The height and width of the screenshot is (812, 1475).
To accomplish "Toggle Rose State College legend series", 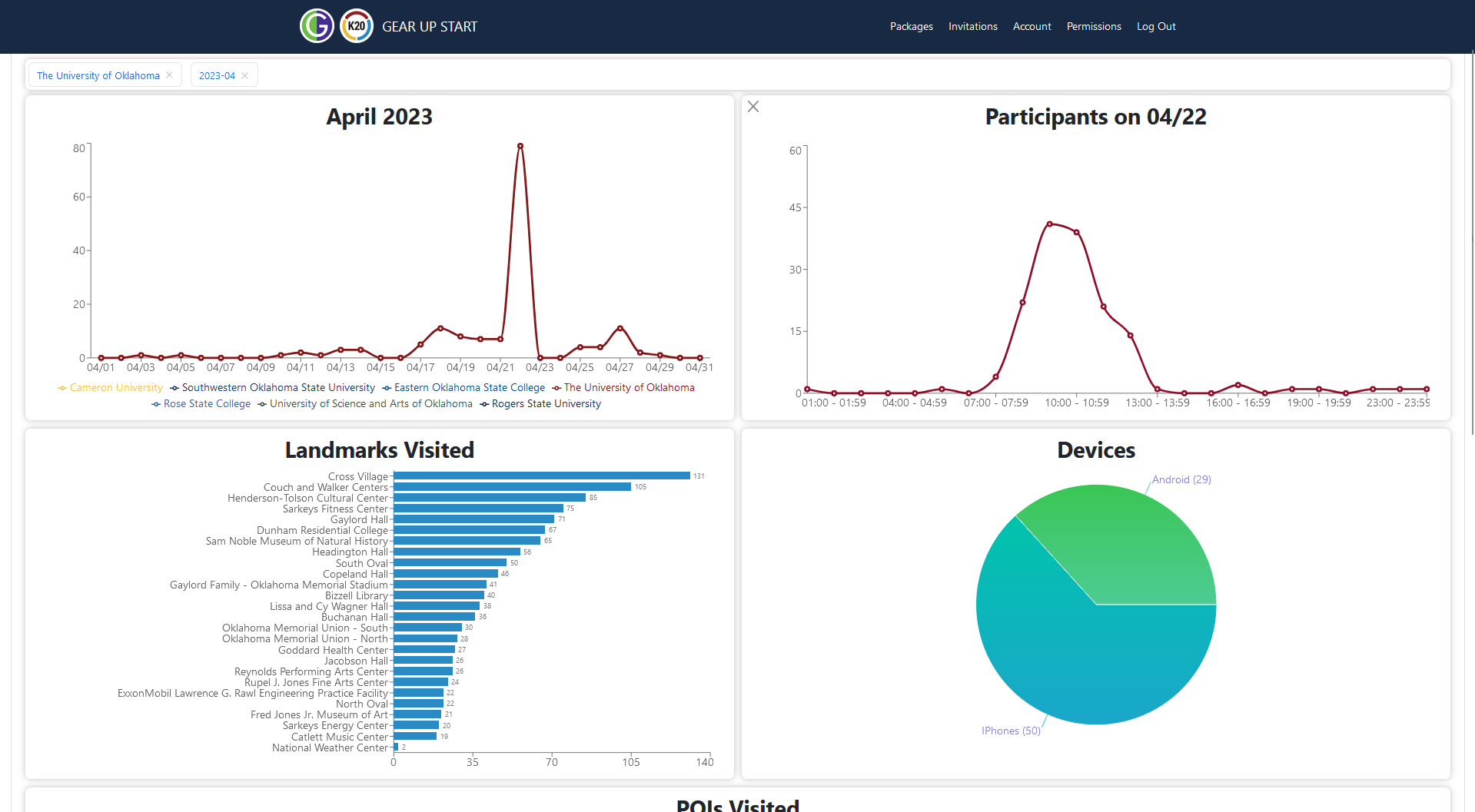I will [201, 404].
